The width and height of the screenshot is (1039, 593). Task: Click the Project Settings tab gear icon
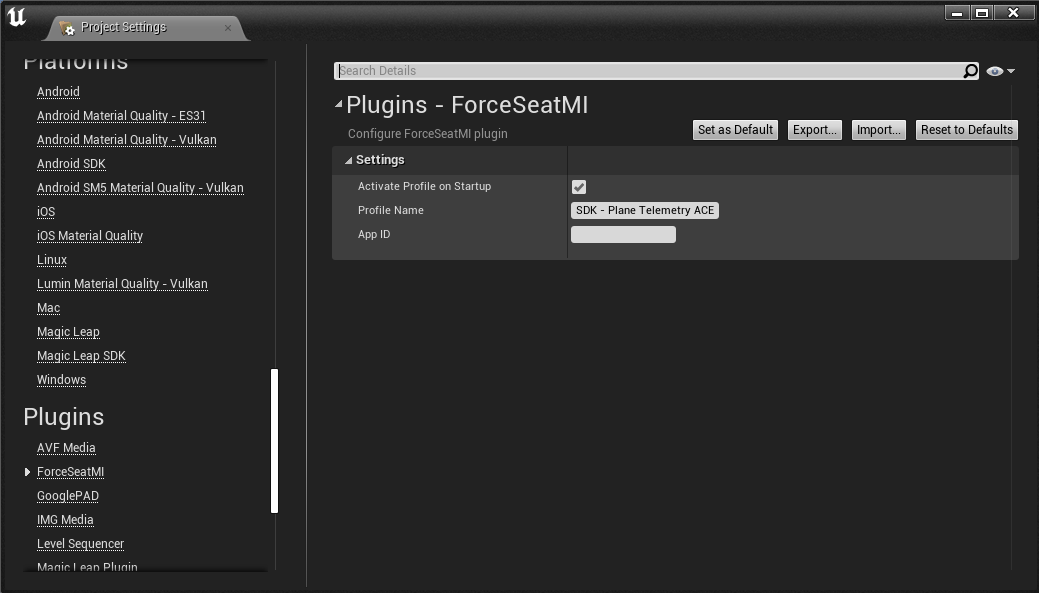click(x=66, y=28)
